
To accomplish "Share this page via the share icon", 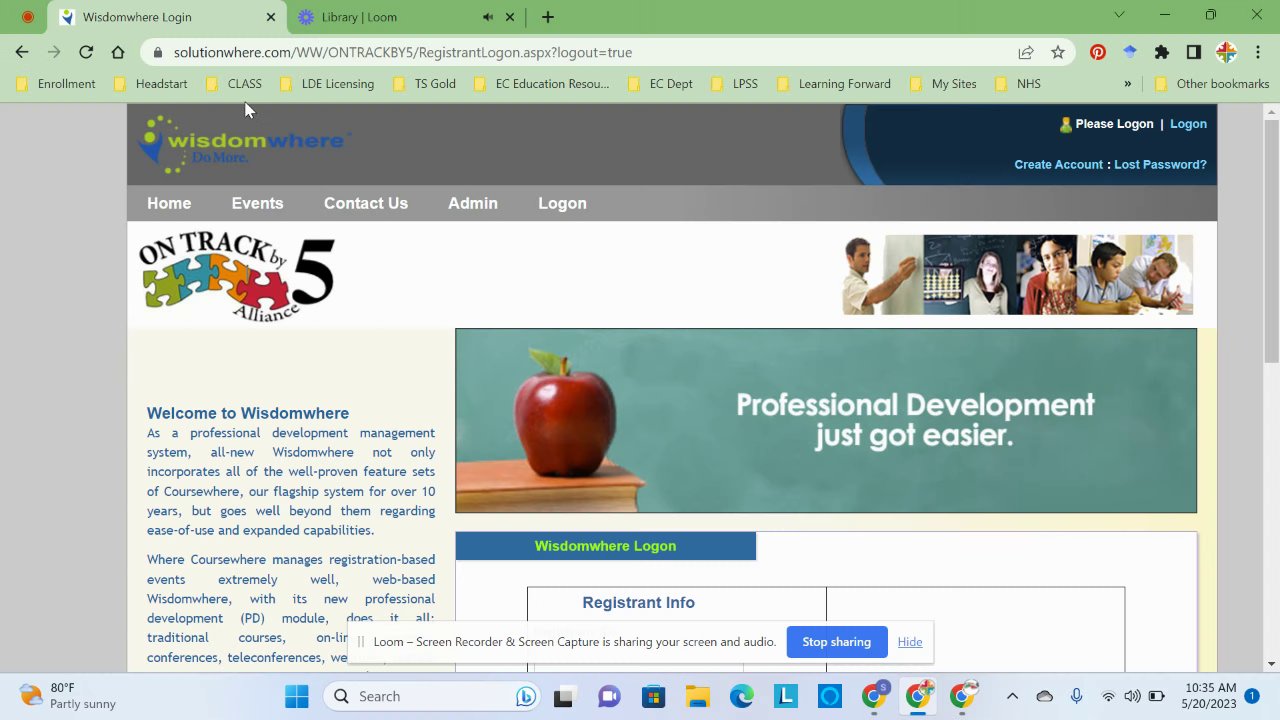I will pos(1026,52).
